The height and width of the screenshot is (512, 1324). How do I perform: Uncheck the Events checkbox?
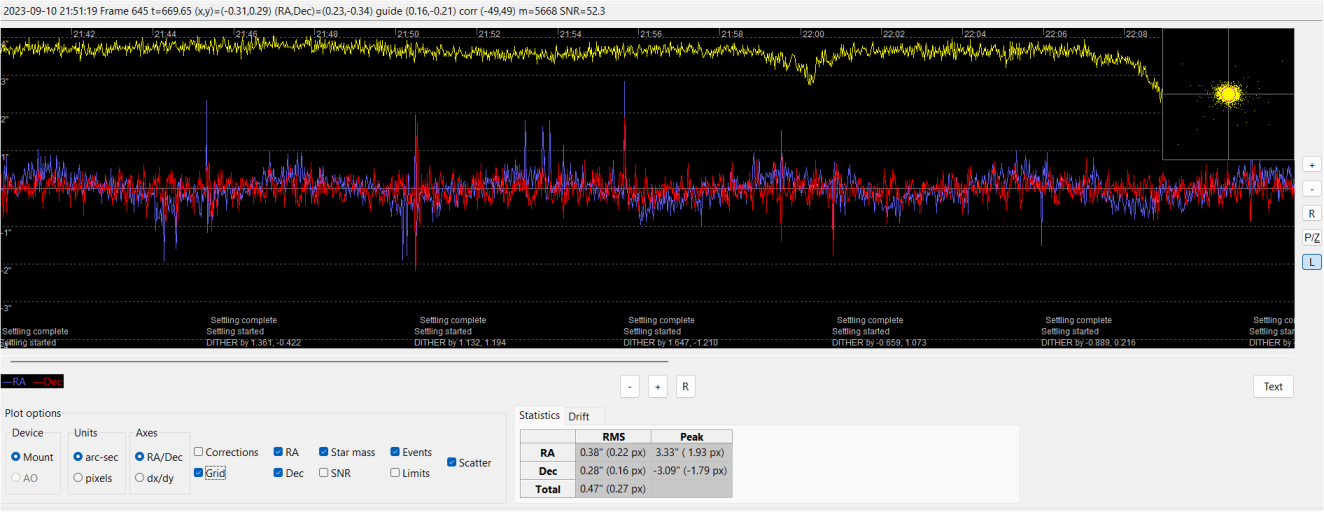411,452
